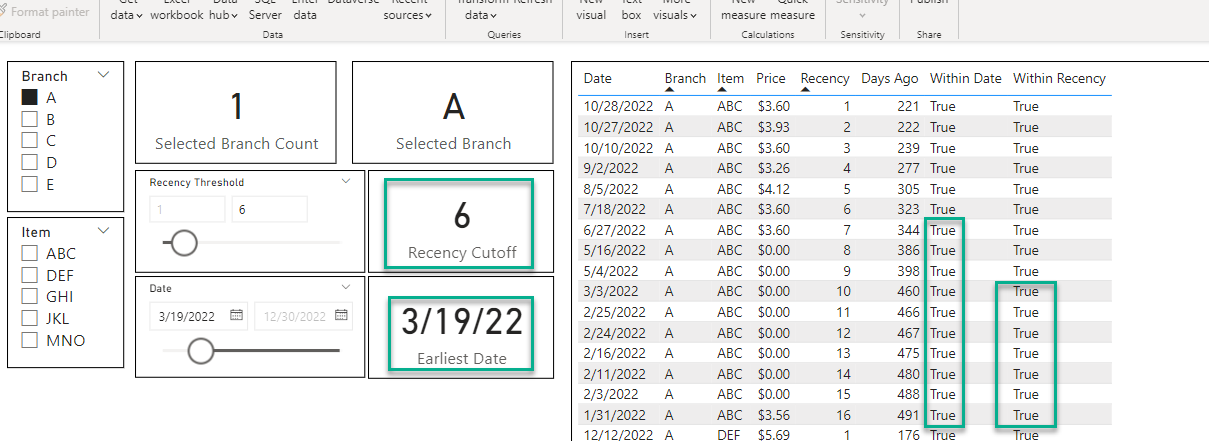
Task: Open the start date calendar picker icon
Action: point(237,315)
